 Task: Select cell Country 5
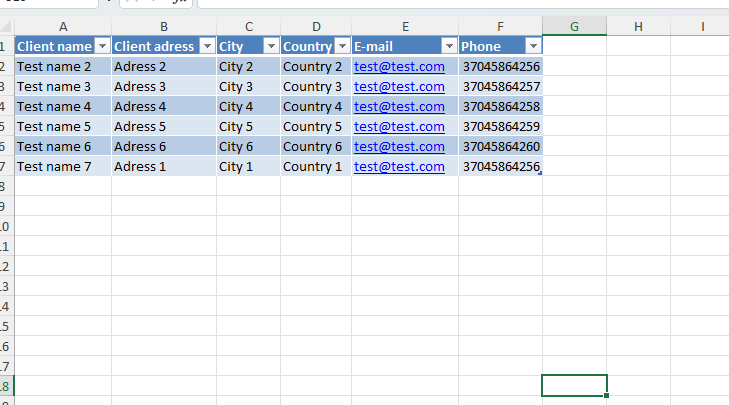point(316,126)
